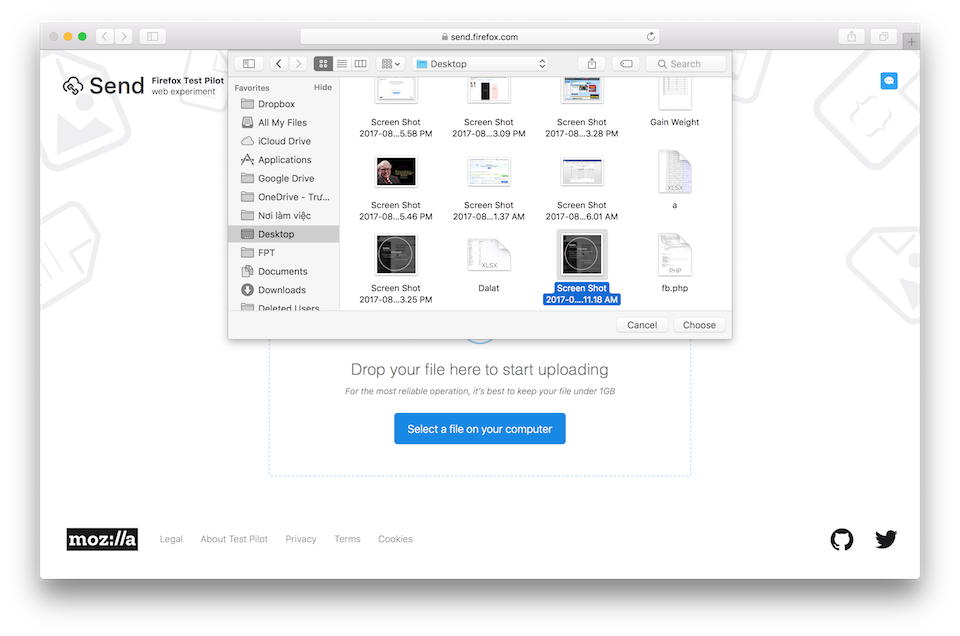Select Desktop in the sidebar

(x=283, y=234)
